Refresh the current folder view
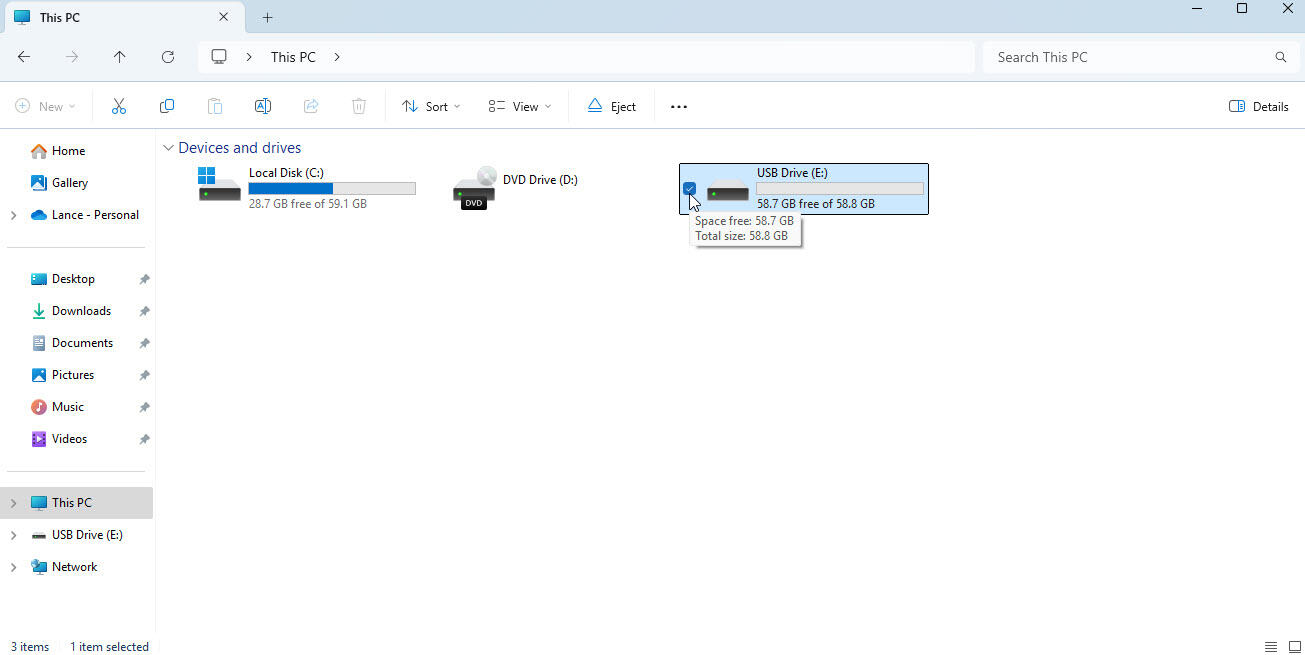The height and width of the screenshot is (655, 1305). coord(168,57)
